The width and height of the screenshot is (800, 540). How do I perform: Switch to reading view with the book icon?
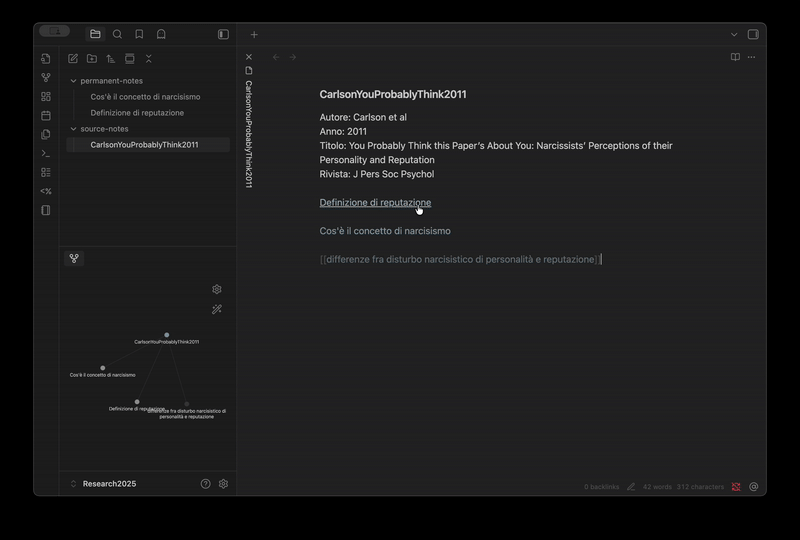coord(735,57)
